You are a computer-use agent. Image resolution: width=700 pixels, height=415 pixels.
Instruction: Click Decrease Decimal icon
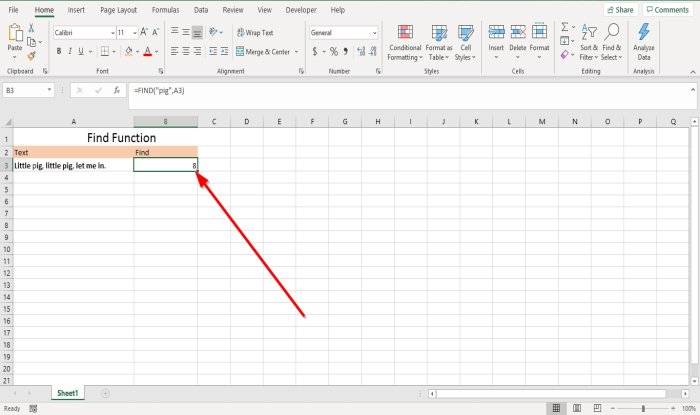click(x=373, y=52)
